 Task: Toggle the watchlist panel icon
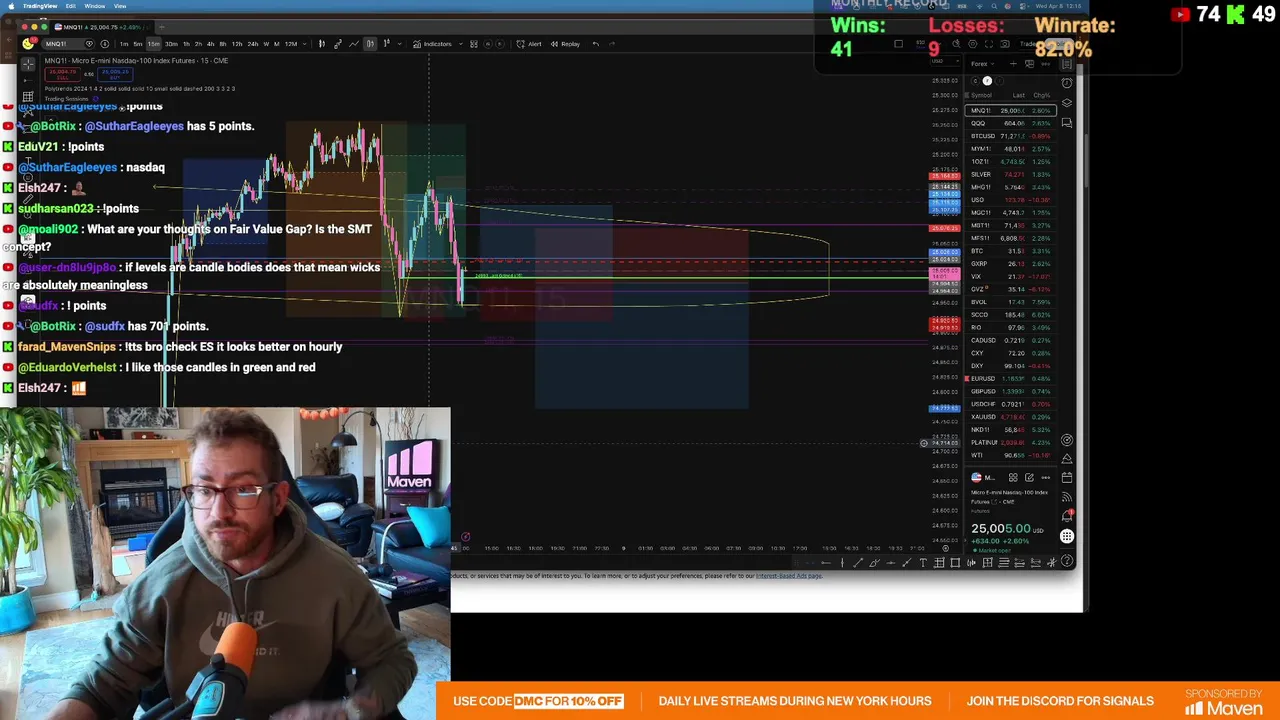click(1067, 64)
